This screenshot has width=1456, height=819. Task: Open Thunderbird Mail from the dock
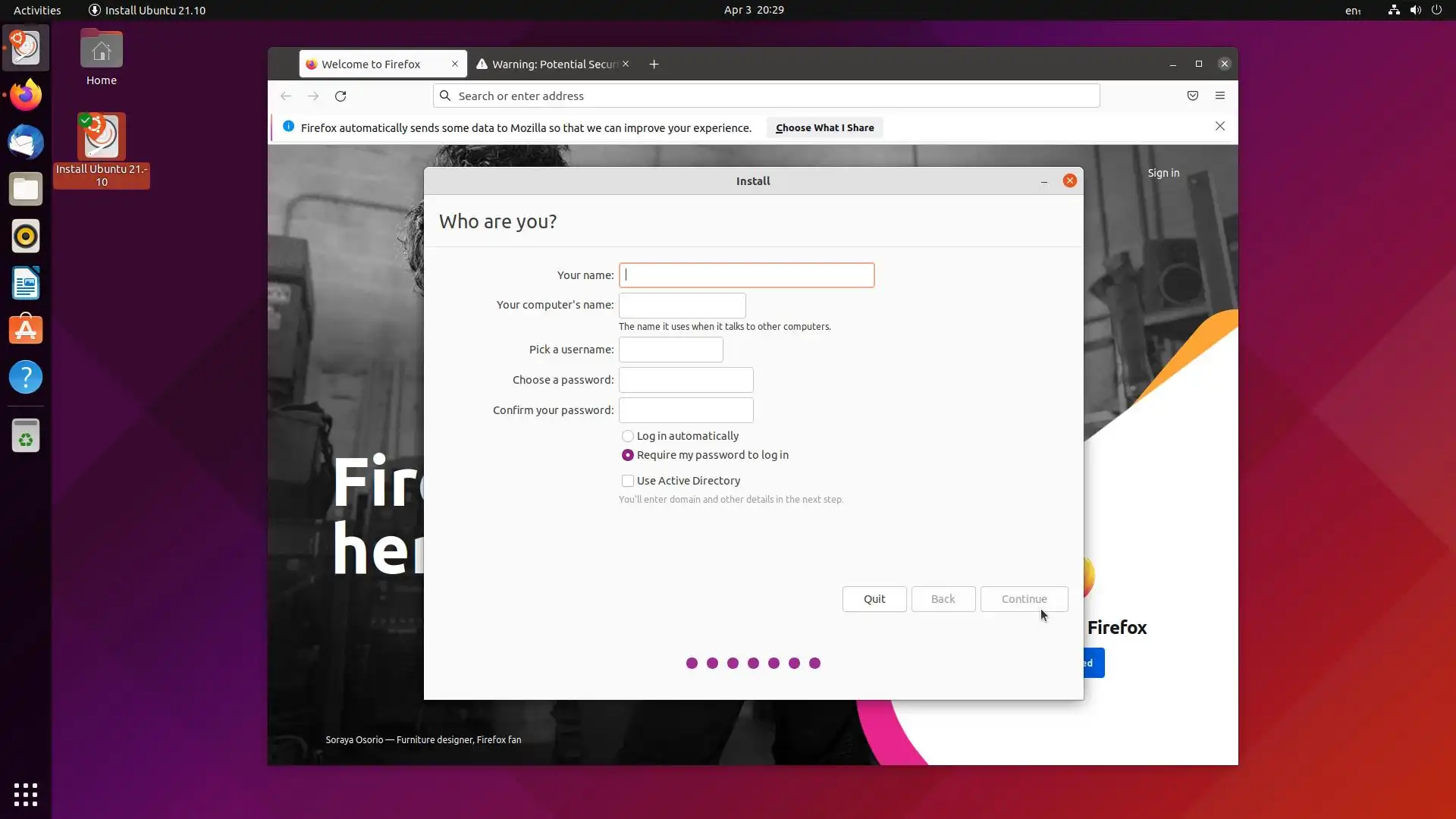[26, 143]
